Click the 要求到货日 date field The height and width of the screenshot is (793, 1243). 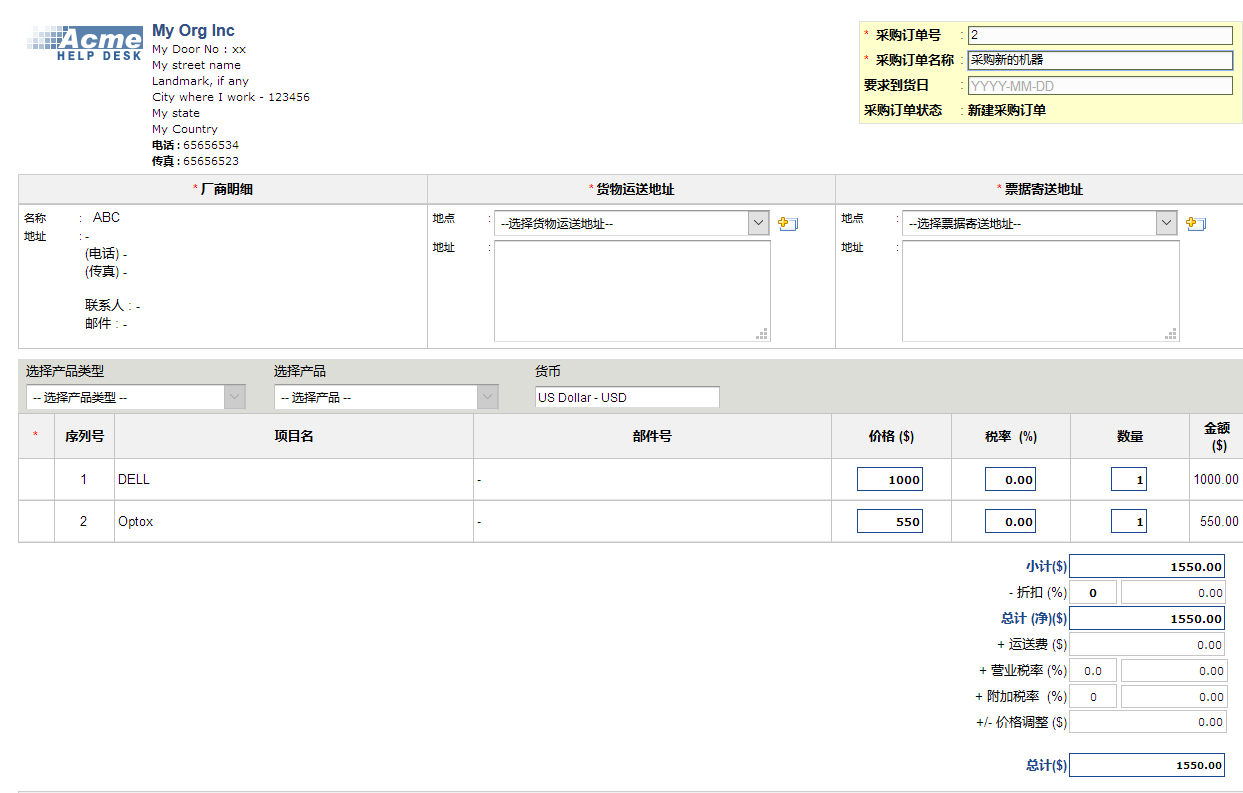[x=1100, y=86]
